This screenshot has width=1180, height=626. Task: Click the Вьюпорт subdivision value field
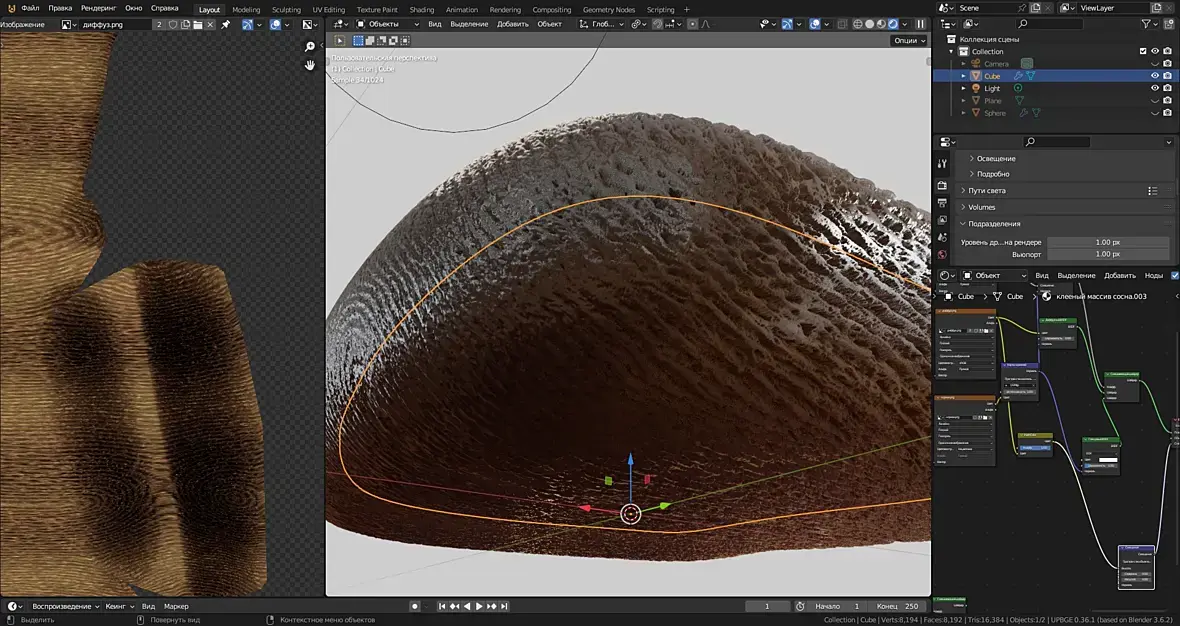1107,255
